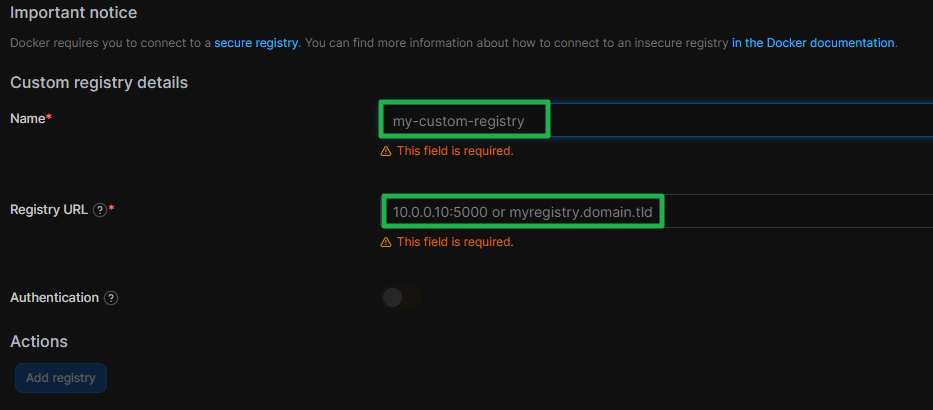
Task: Click the Custom registry details heading
Action: [x=99, y=82]
